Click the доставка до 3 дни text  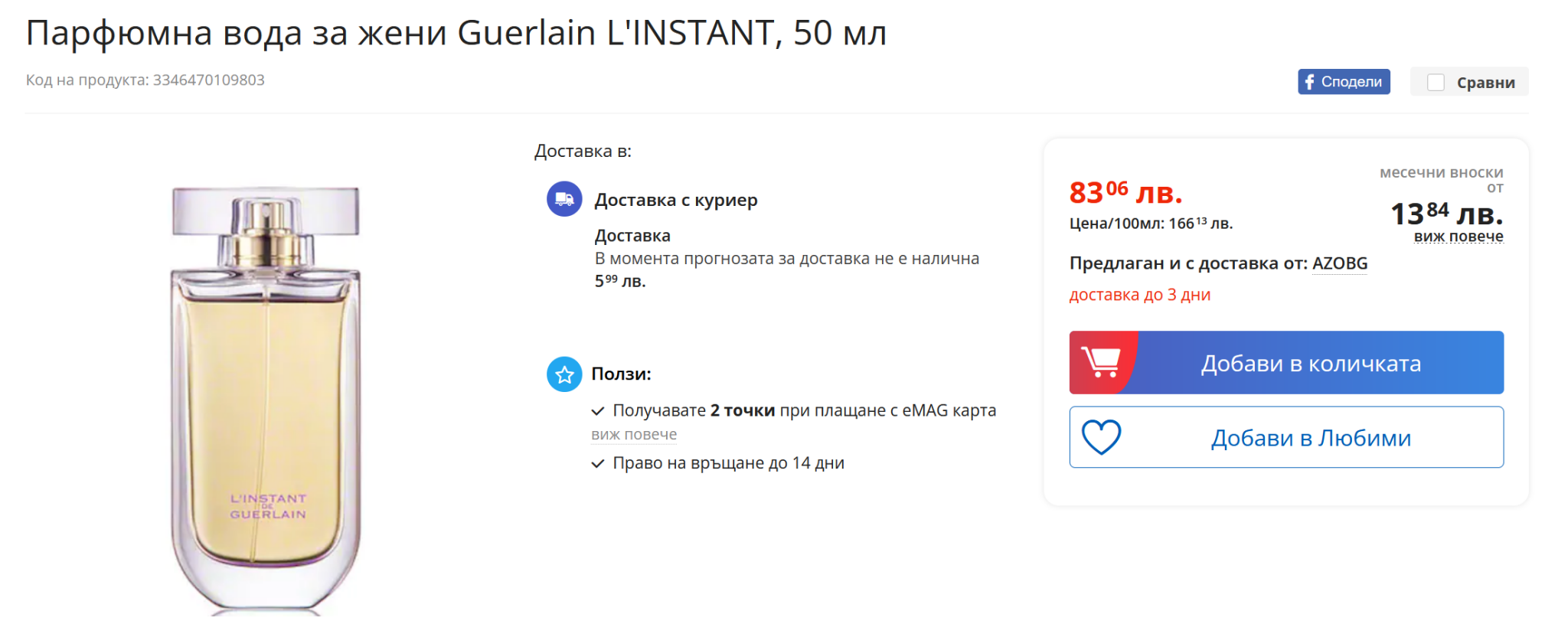[1139, 295]
